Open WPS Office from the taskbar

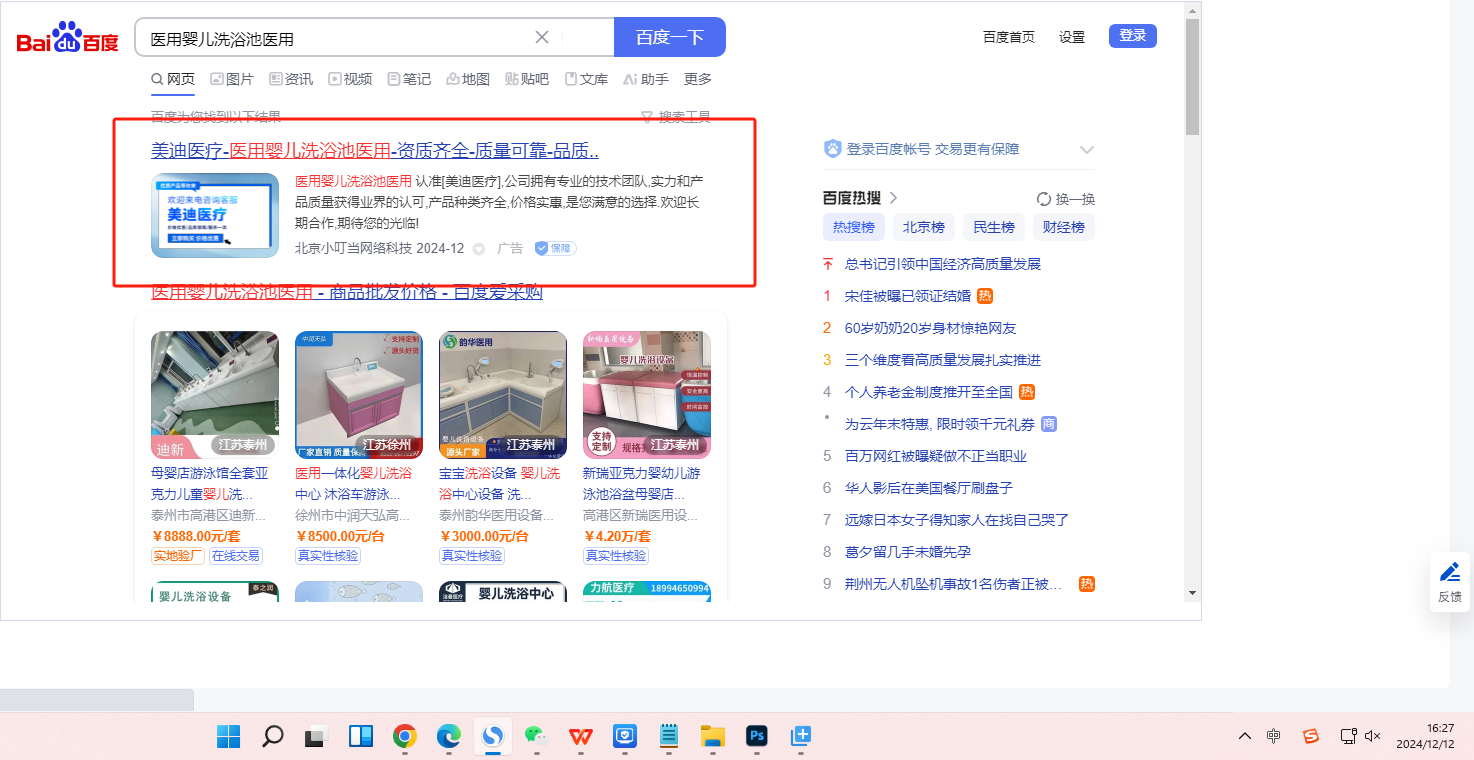coord(580,737)
